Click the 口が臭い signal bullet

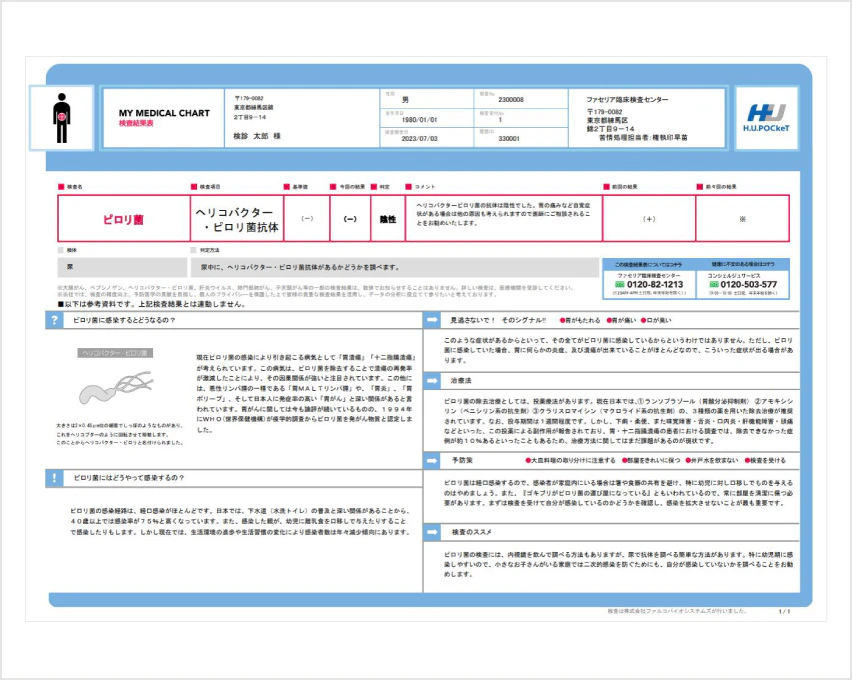tap(656, 321)
